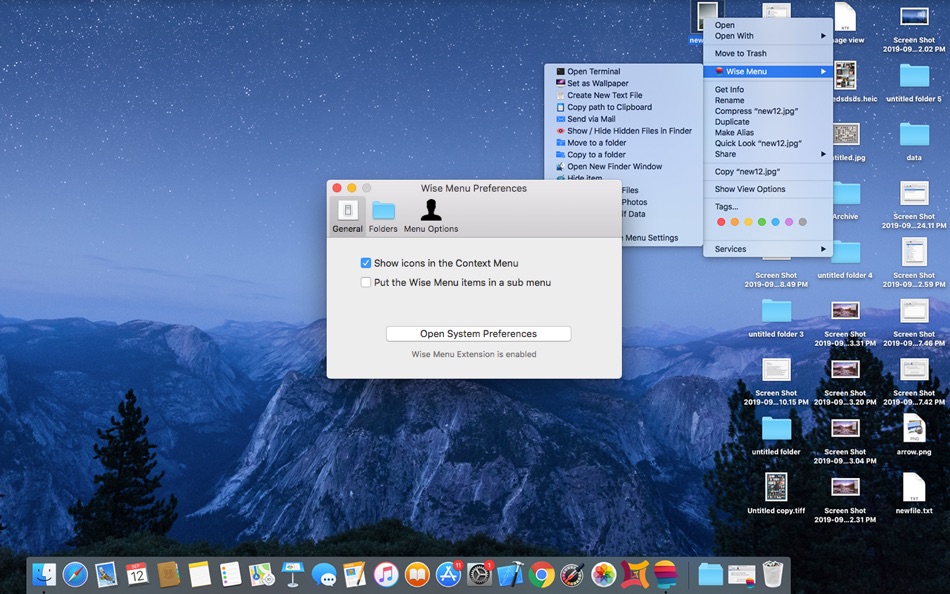Click the Open System Preferences button
The image size is (950, 594).
coord(479,334)
